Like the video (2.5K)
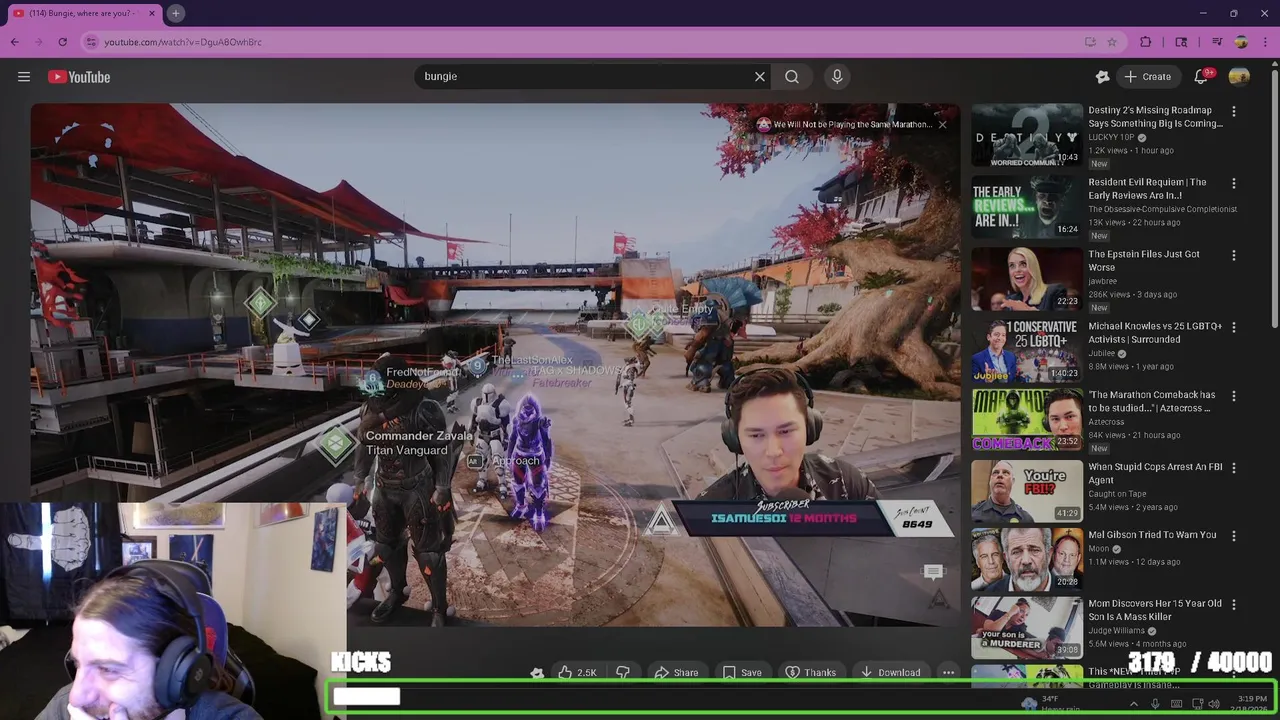 tap(578, 673)
